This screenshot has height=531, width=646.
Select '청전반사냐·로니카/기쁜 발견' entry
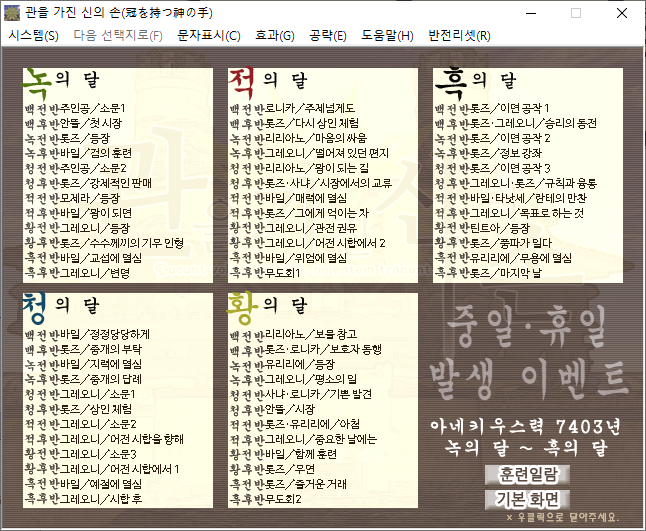pos(300,394)
